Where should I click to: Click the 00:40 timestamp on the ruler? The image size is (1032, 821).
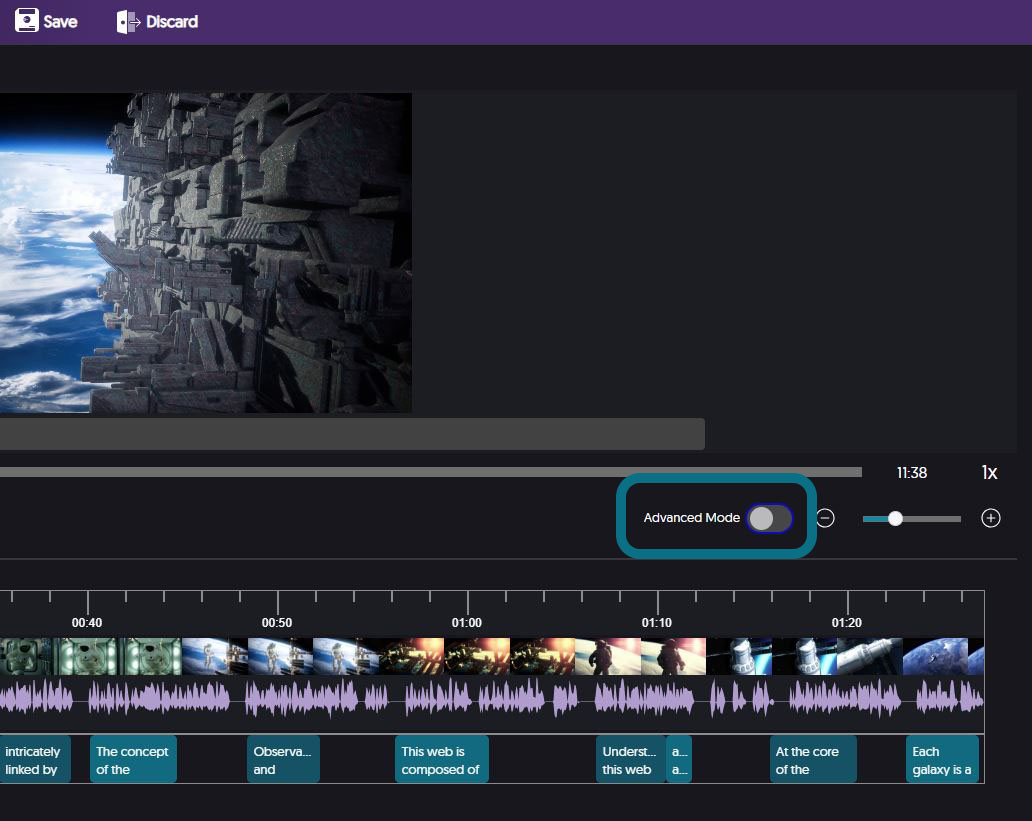point(86,621)
